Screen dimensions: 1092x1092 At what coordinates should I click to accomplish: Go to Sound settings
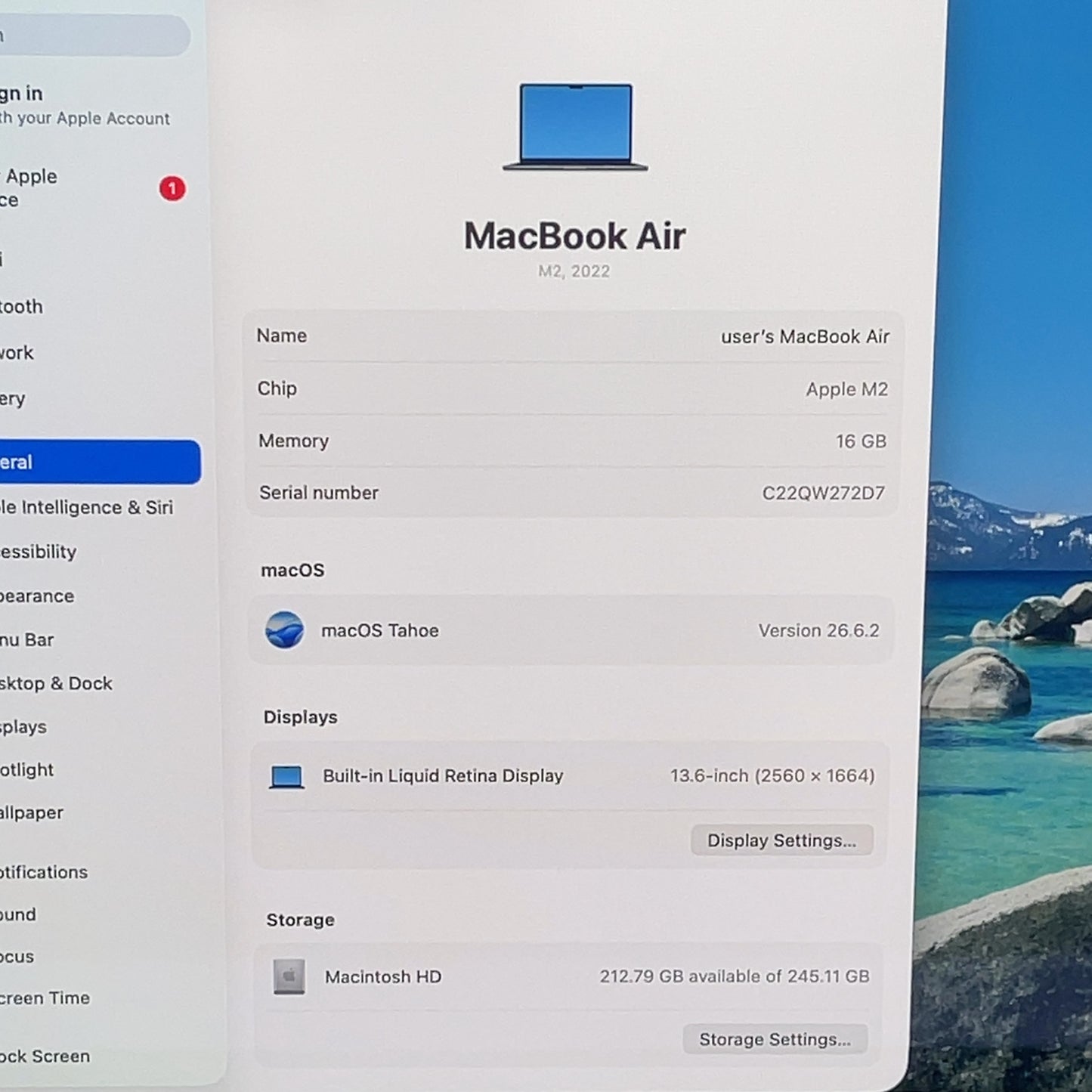pyautogui.click(x=18, y=914)
